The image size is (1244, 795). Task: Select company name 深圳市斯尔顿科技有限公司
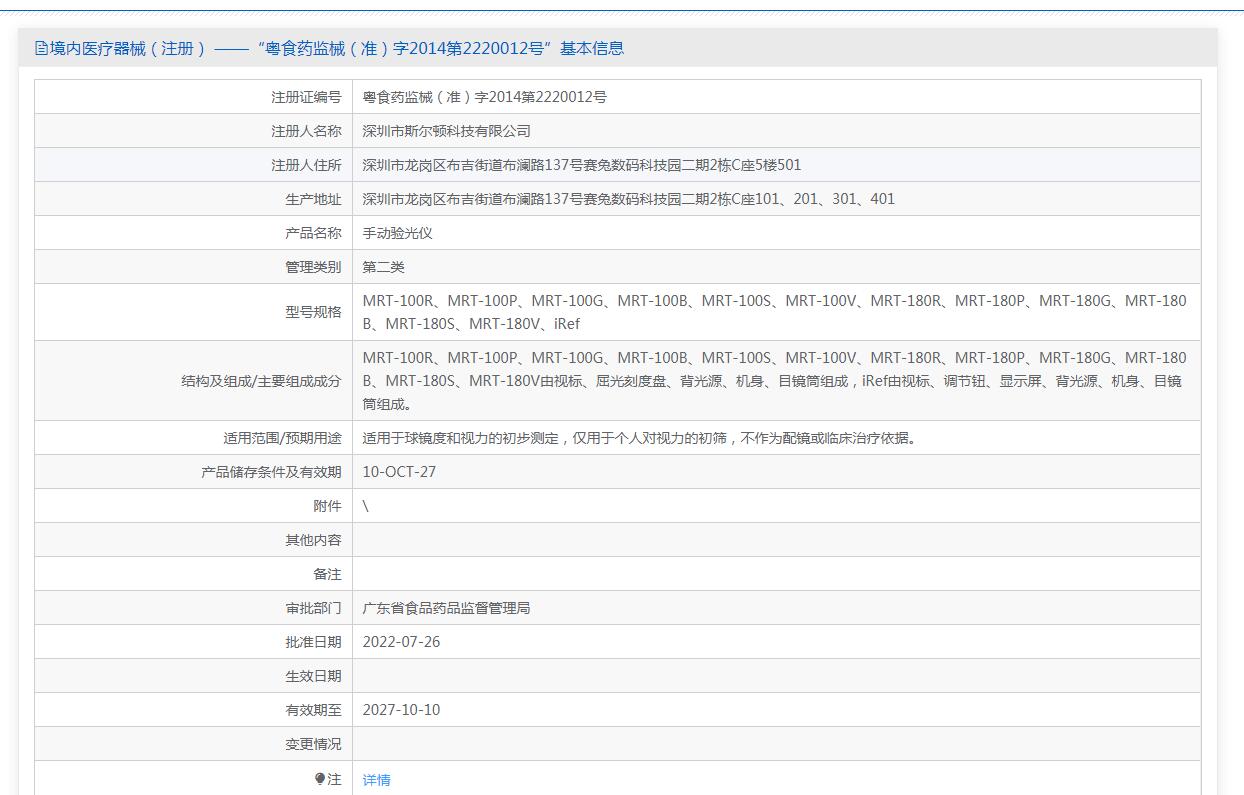point(447,131)
